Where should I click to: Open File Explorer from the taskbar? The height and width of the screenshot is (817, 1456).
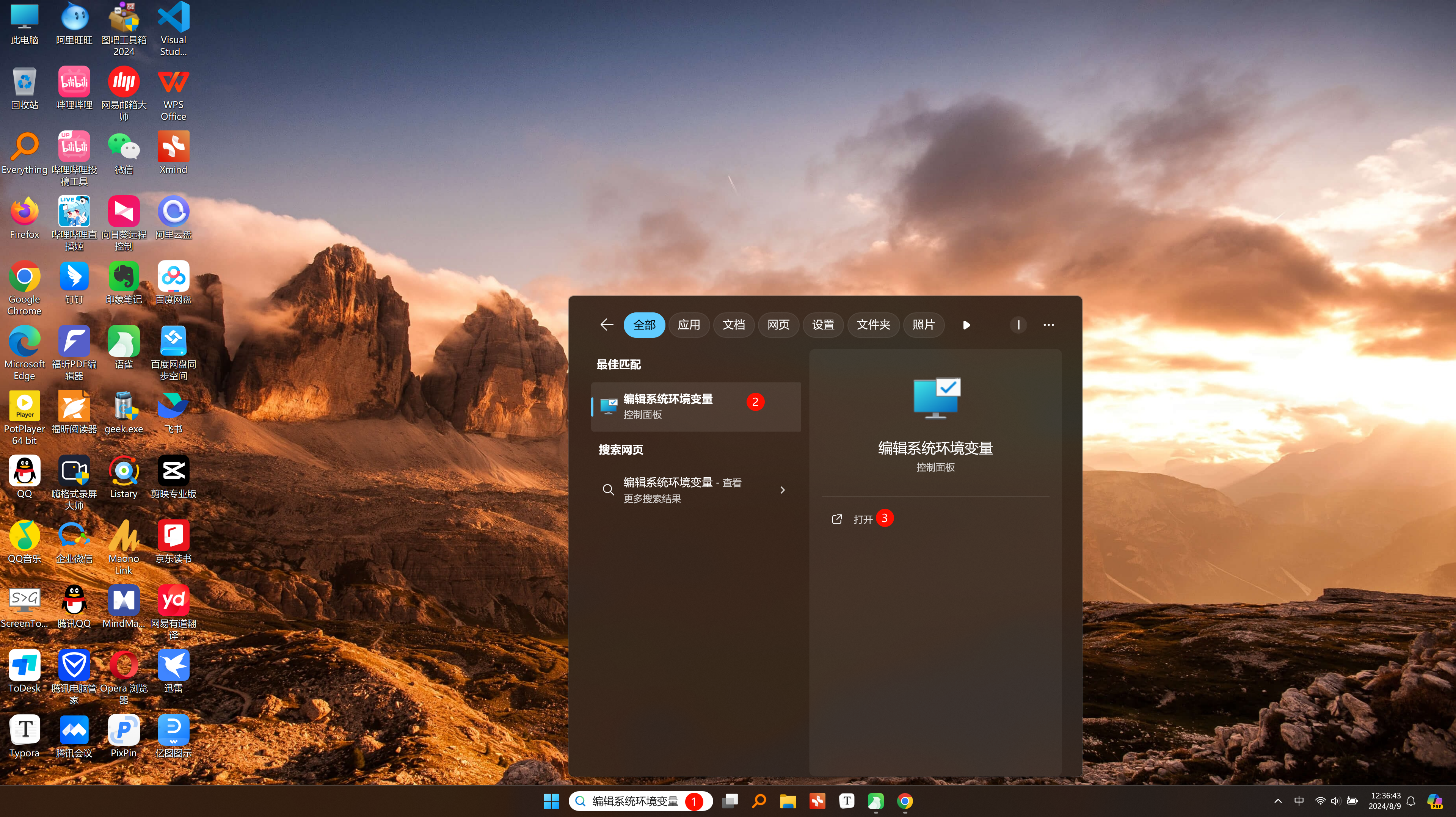click(x=788, y=801)
